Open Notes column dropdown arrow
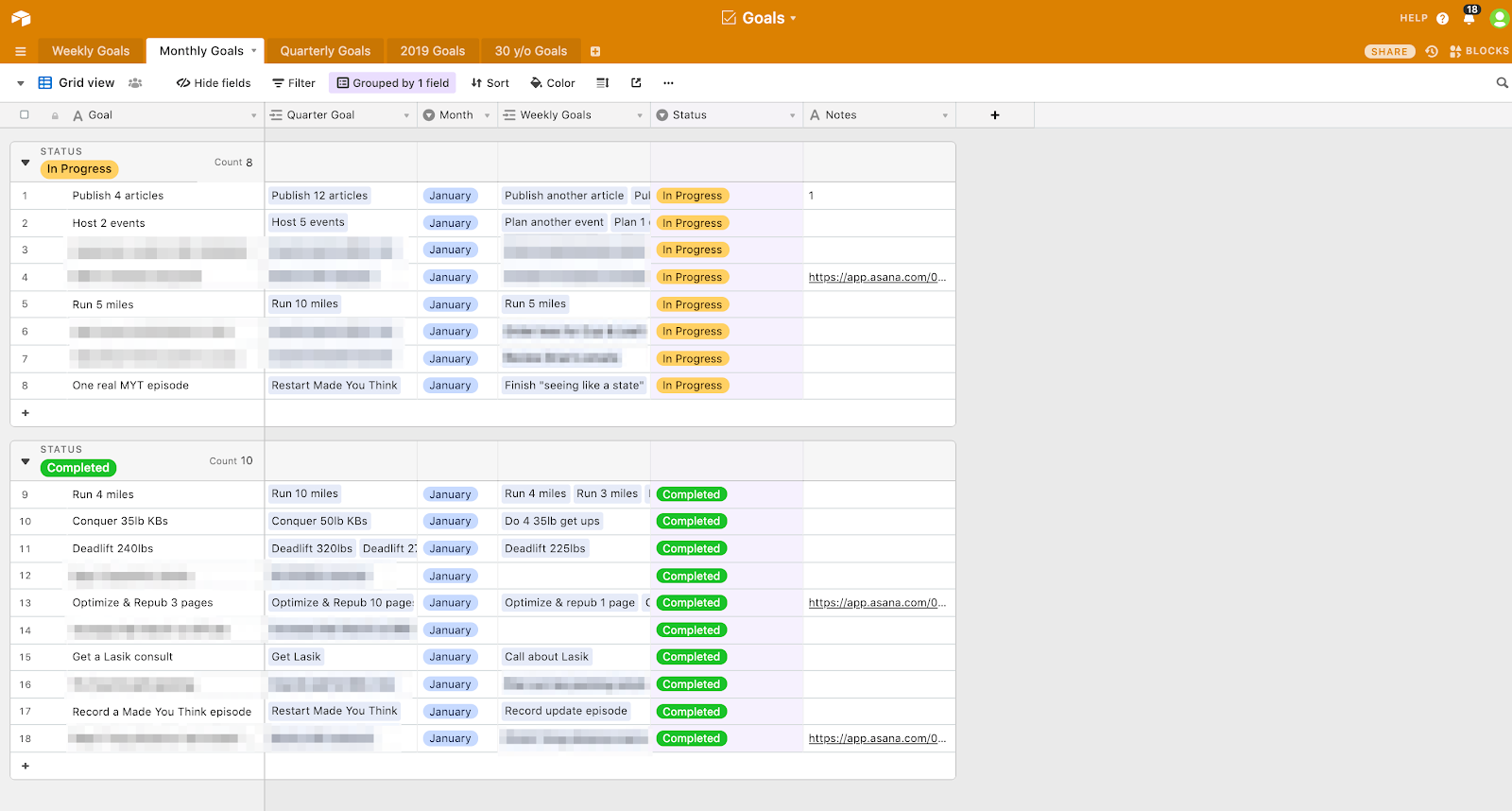 pyautogui.click(x=945, y=115)
